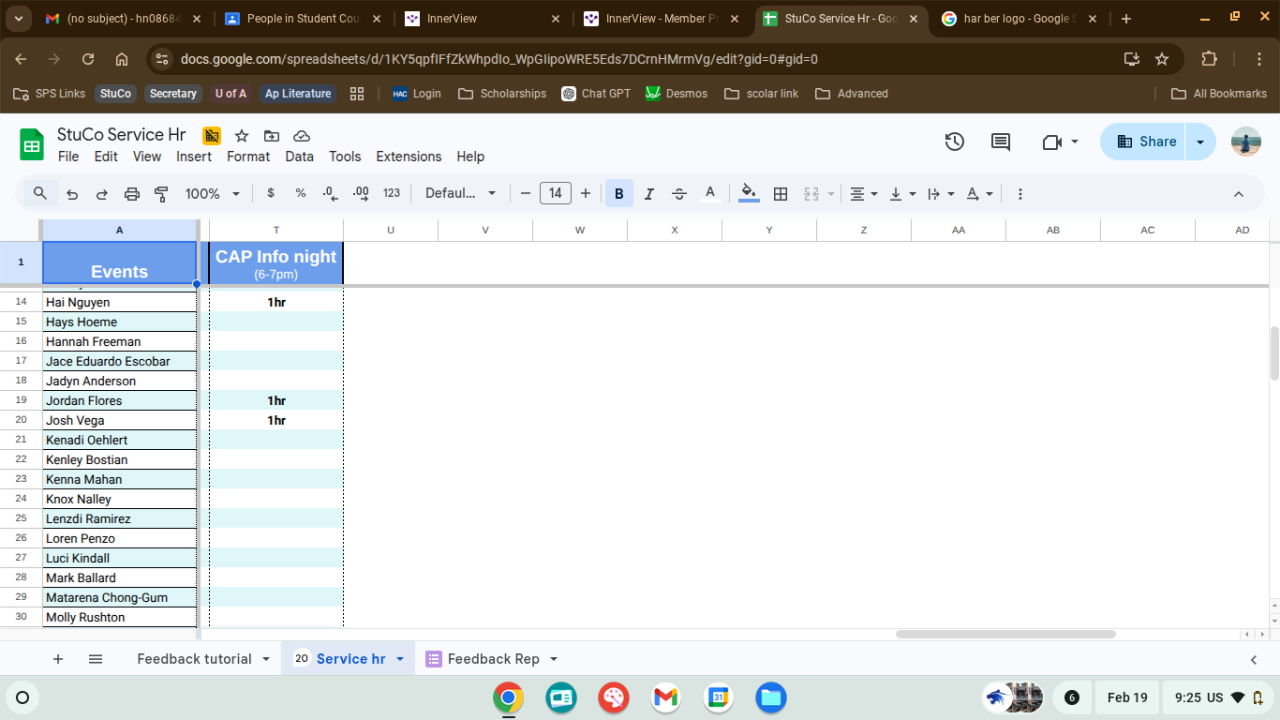
Task: Open the fill color picker
Action: click(749, 194)
